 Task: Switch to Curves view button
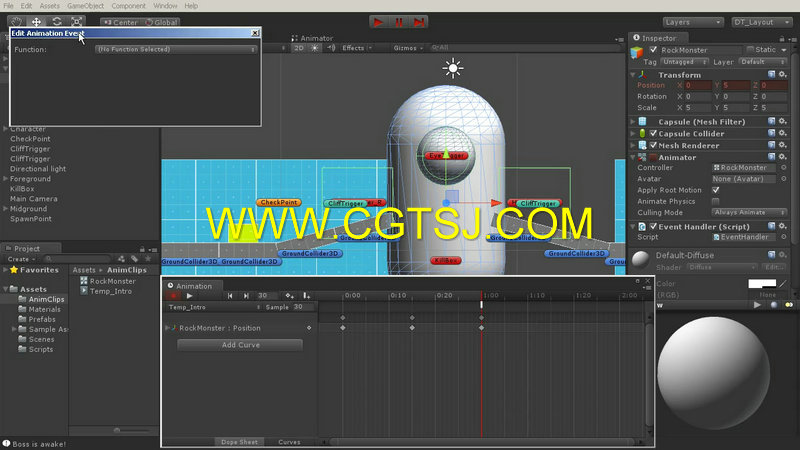coord(289,442)
